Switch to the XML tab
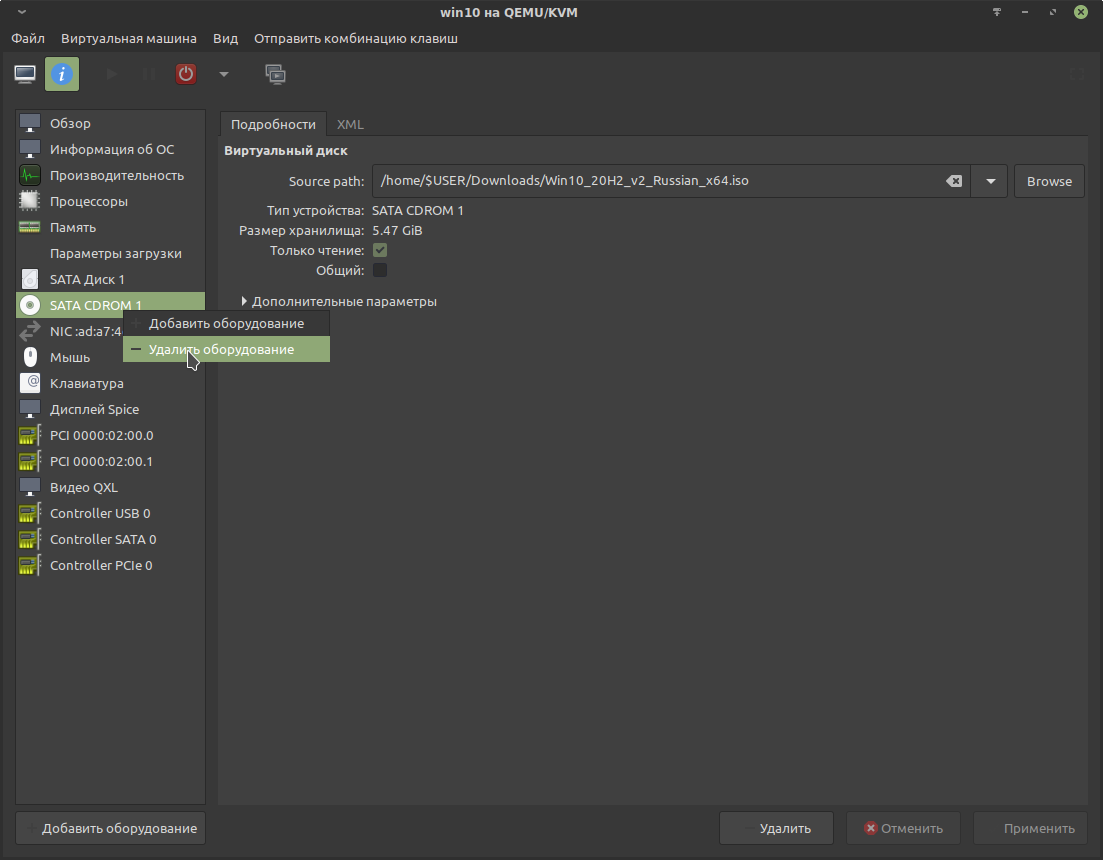 350,125
